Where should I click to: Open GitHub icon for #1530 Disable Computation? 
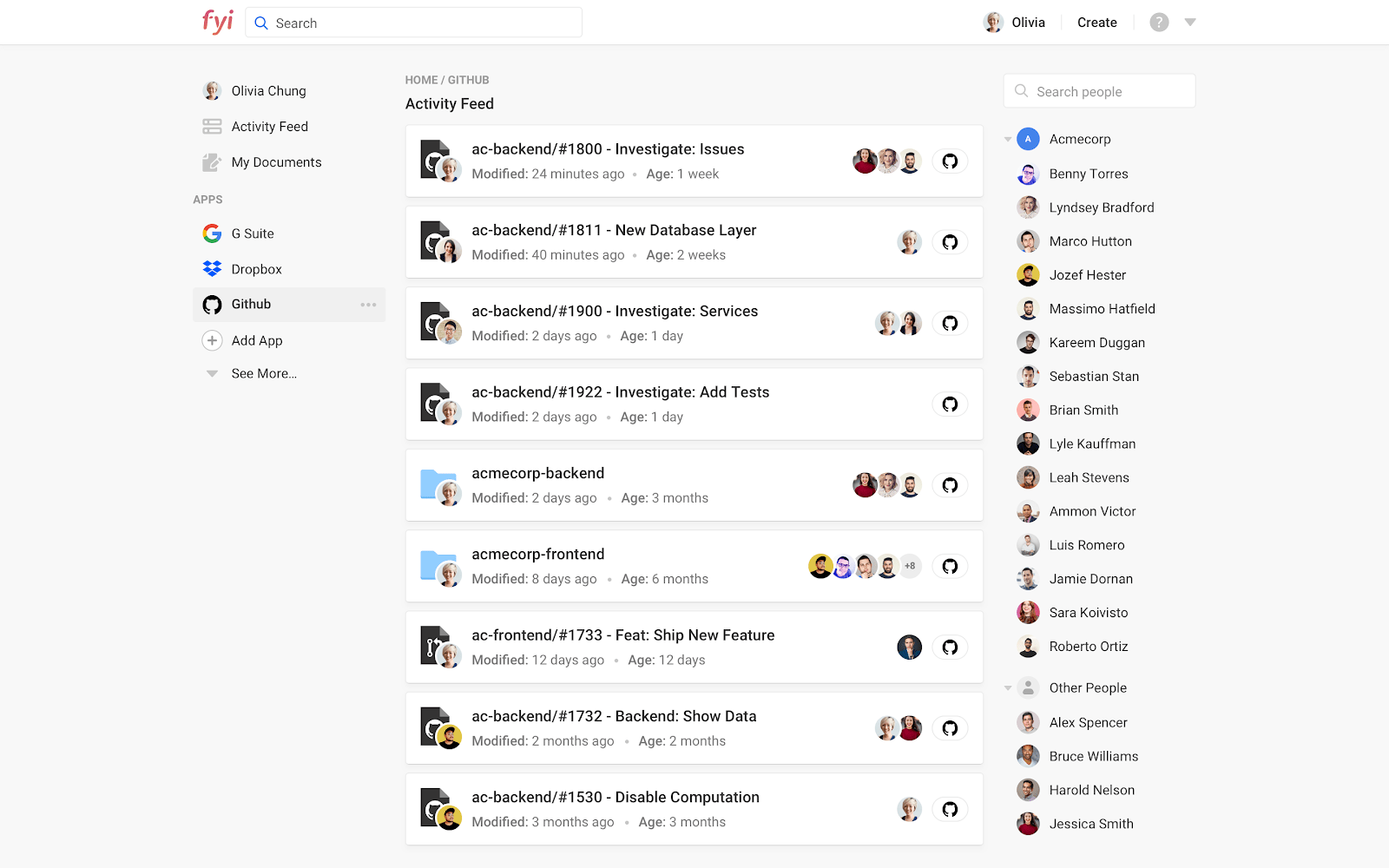[x=950, y=809]
